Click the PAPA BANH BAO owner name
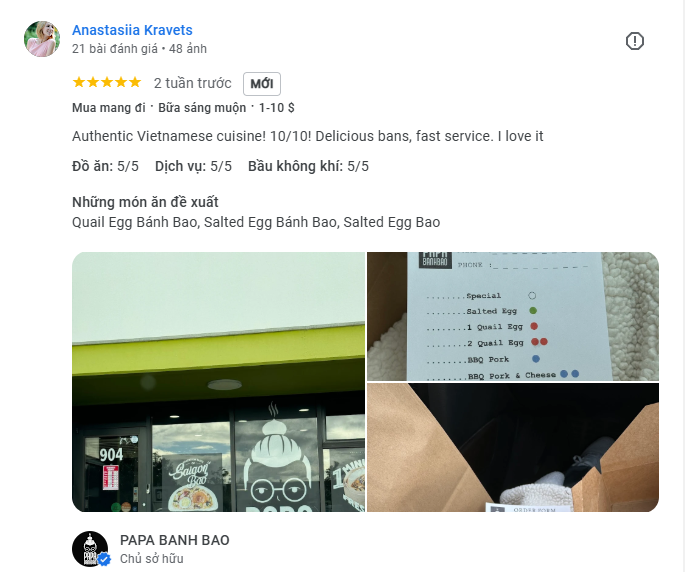Image resolution: width=685 pixels, height=572 pixels. coord(175,540)
